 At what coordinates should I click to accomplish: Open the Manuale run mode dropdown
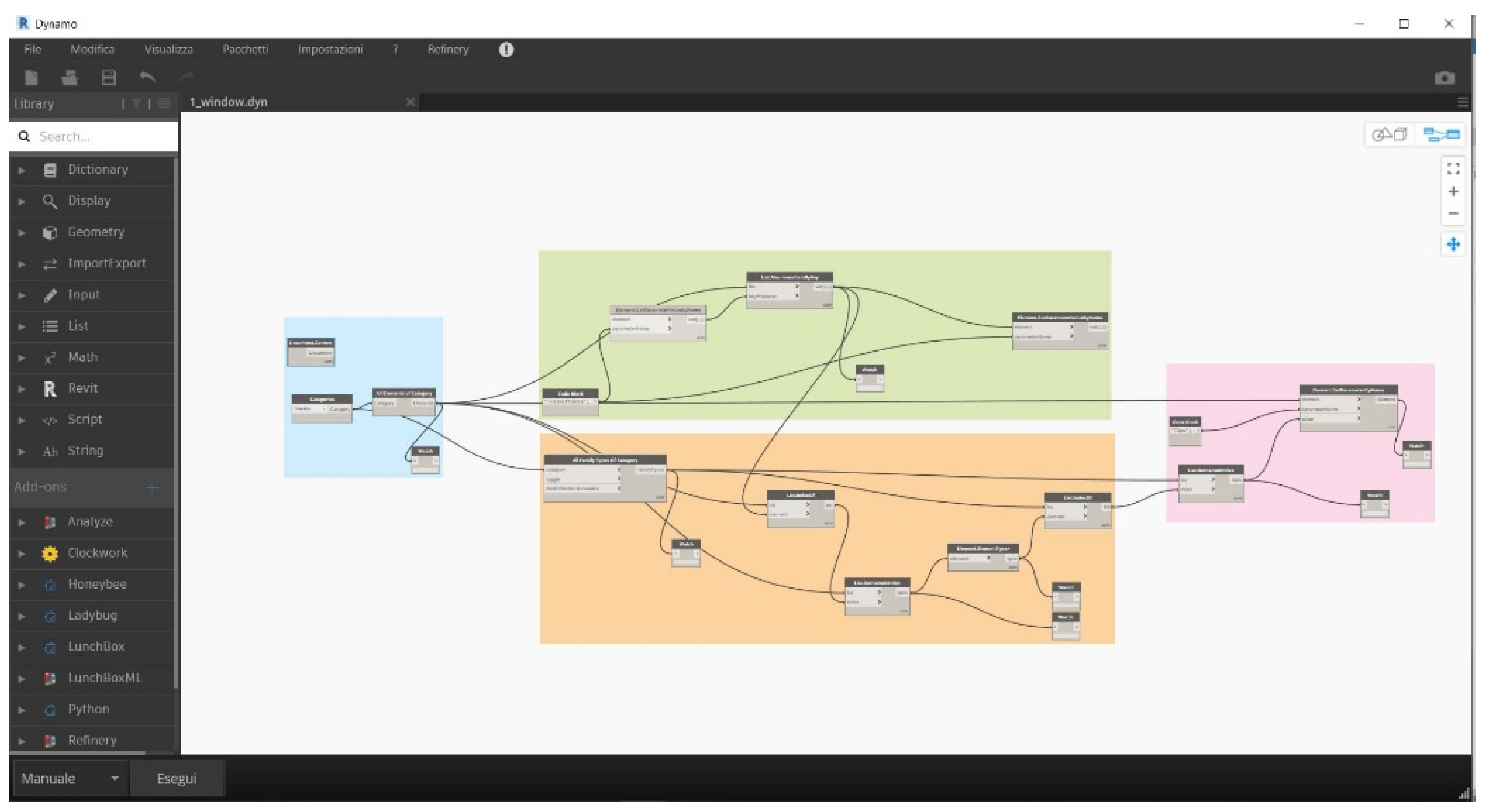tap(70, 778)
